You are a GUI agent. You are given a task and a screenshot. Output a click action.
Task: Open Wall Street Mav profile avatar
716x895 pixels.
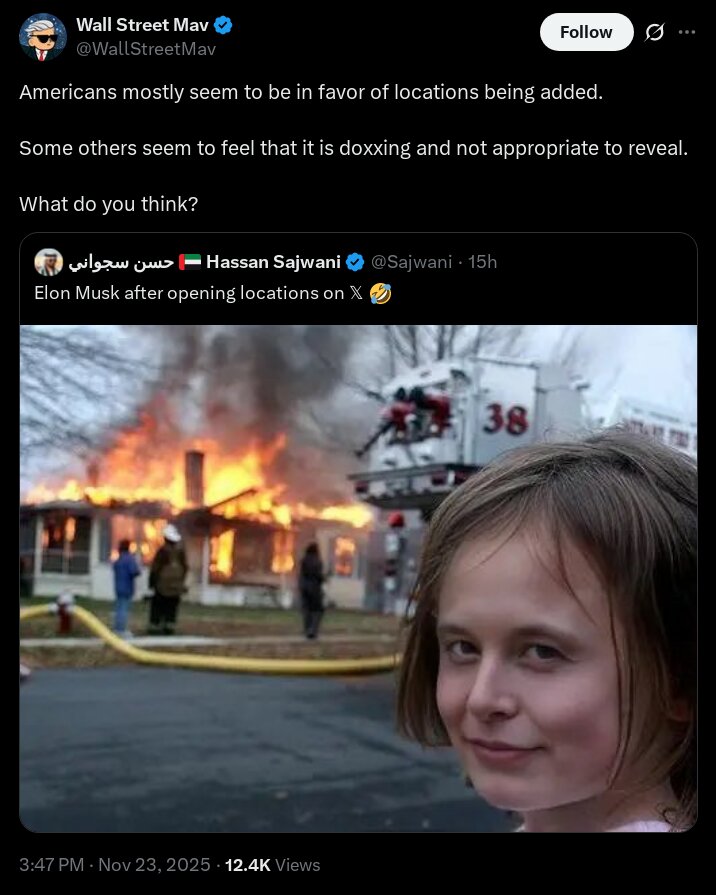pos(43,37)
